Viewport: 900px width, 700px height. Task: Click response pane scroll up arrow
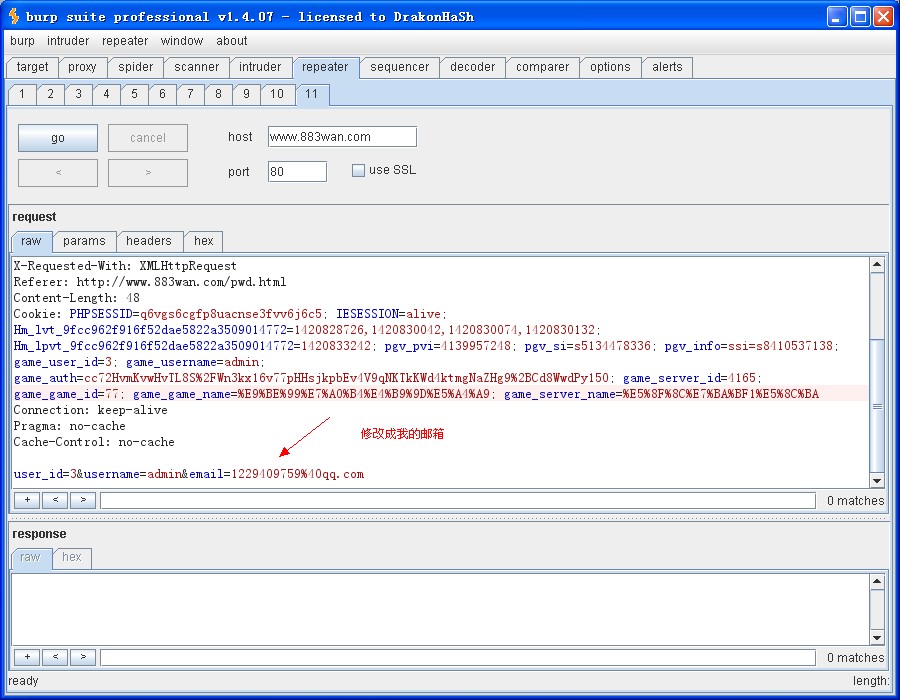pyautogui.click(x=877, y=581)
